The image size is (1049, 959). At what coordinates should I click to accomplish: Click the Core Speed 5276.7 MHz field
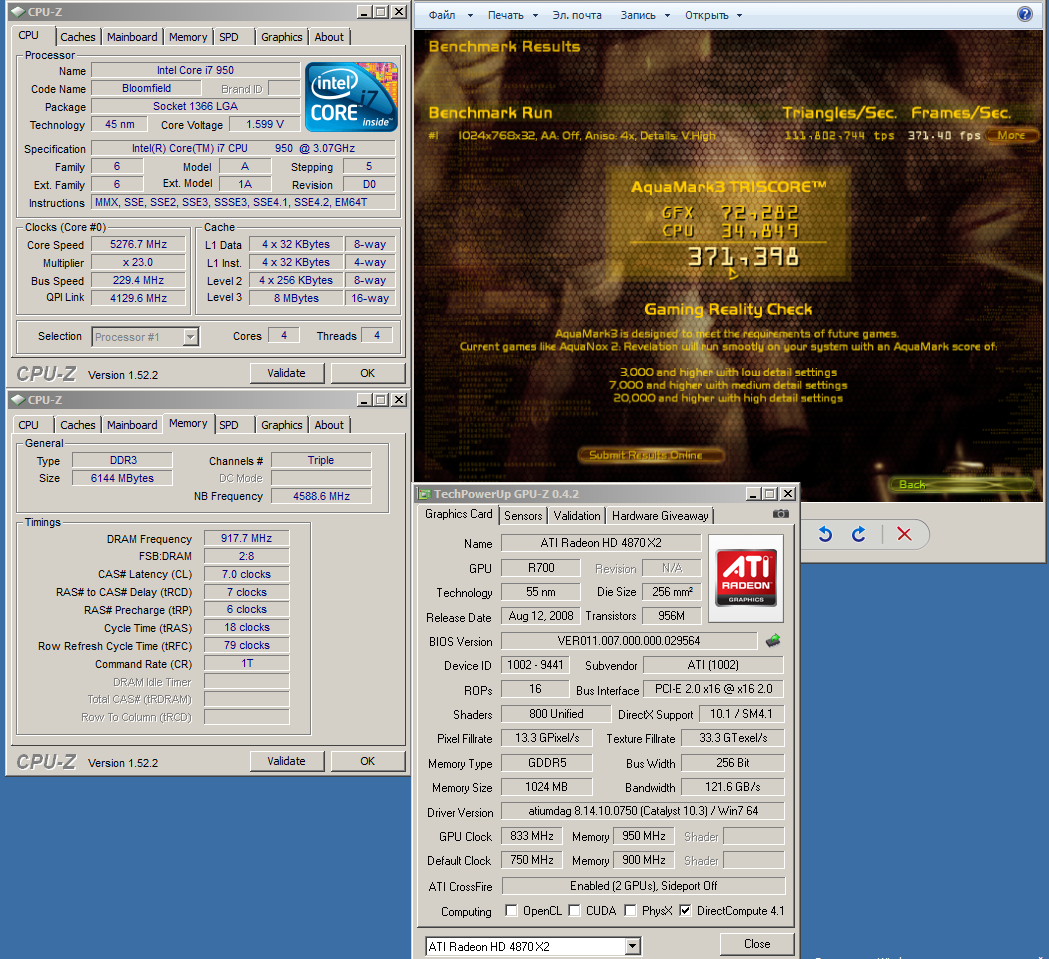point(138,244)
